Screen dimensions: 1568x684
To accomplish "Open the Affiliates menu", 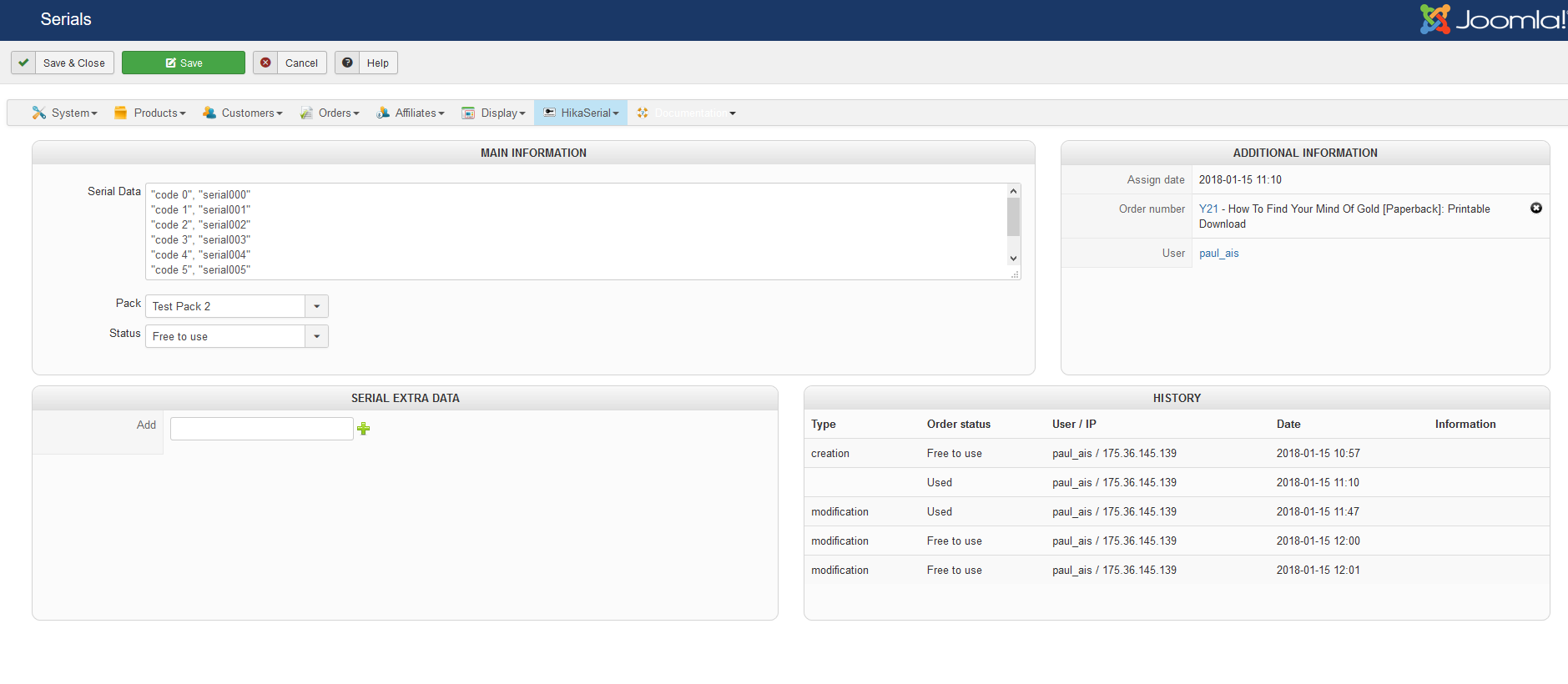I will click(x=411, y=113).
